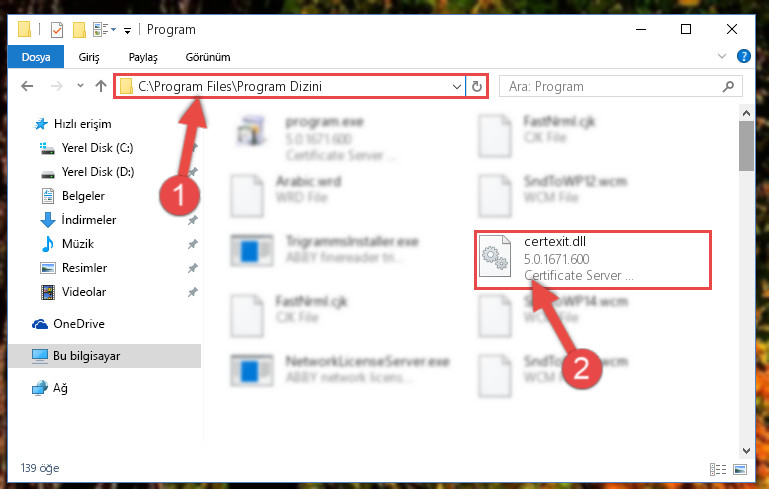The image size is (769, 489).
Task: Open the help question mark icon
Action: [743, 56]
